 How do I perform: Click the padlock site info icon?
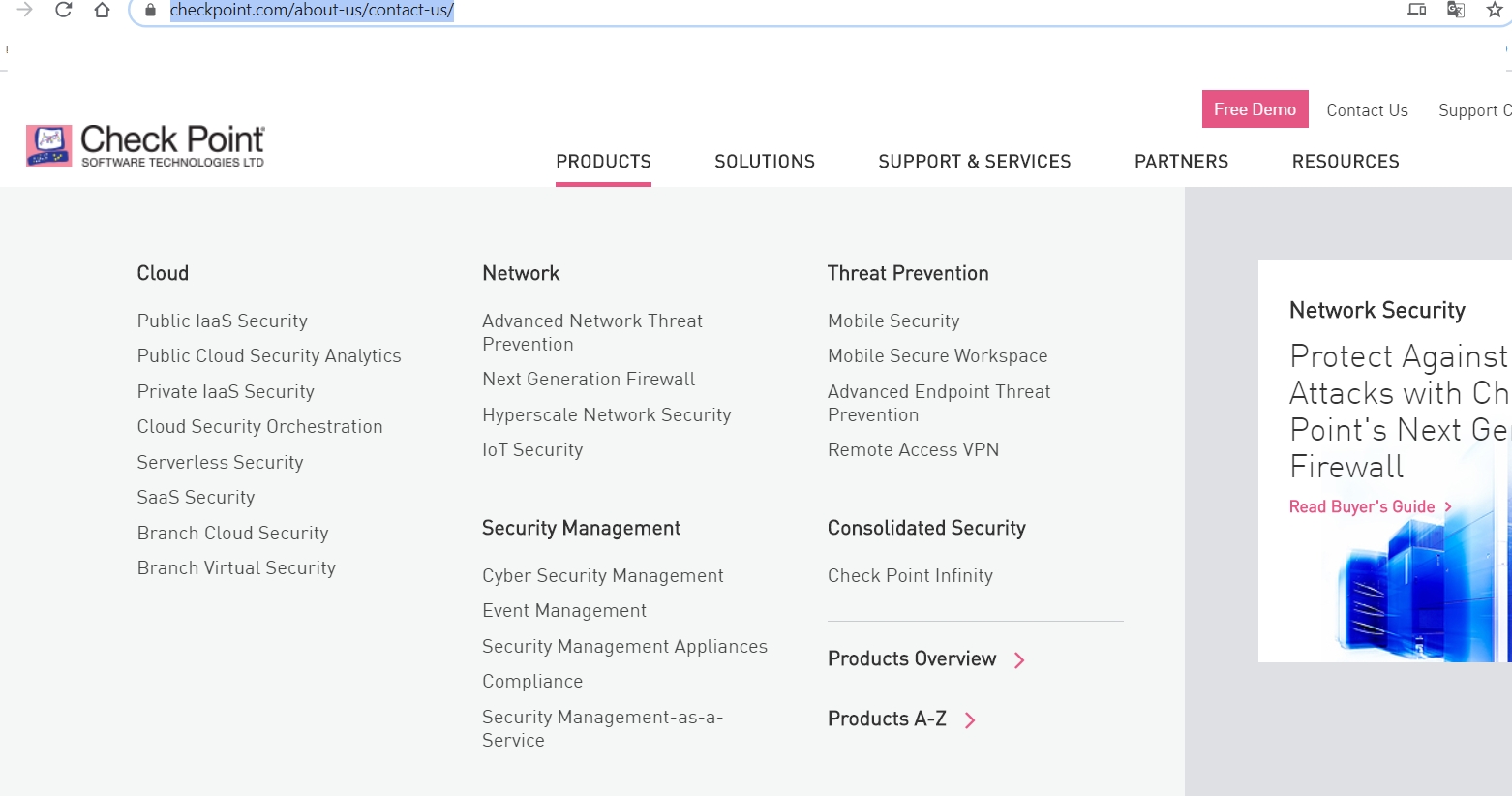tap(150, 11)
